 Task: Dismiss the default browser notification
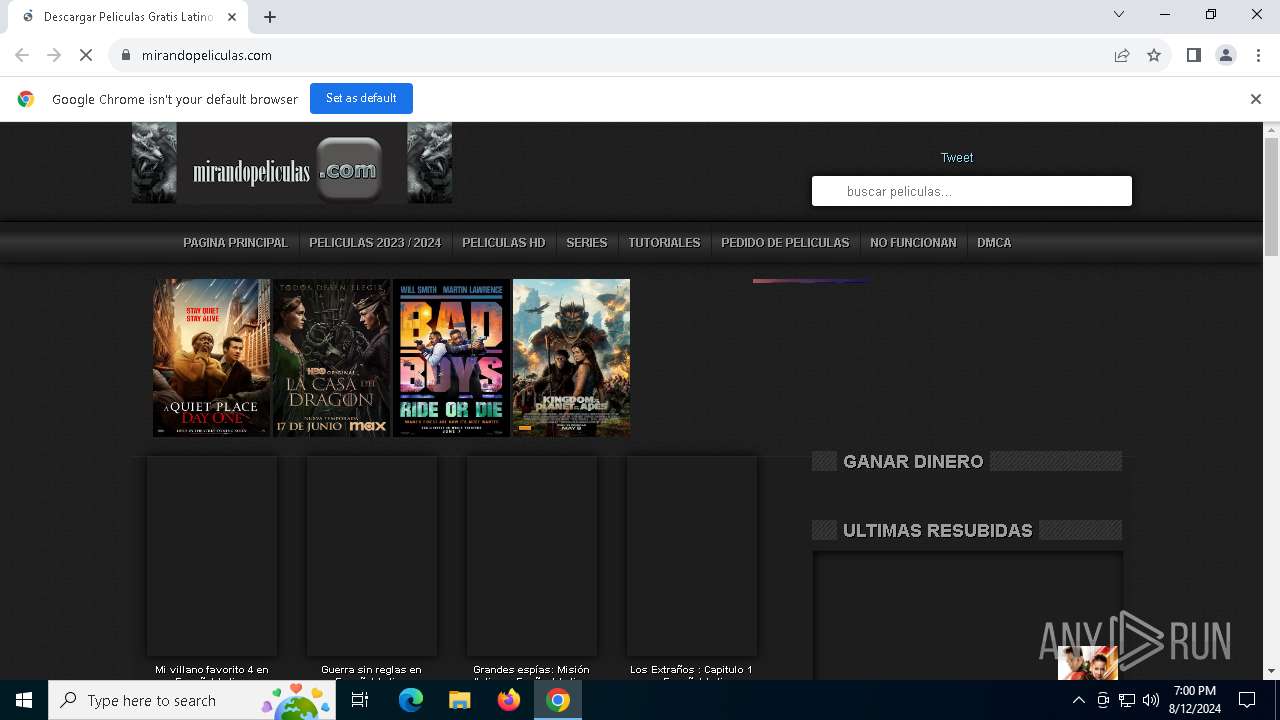(1256, 99)
